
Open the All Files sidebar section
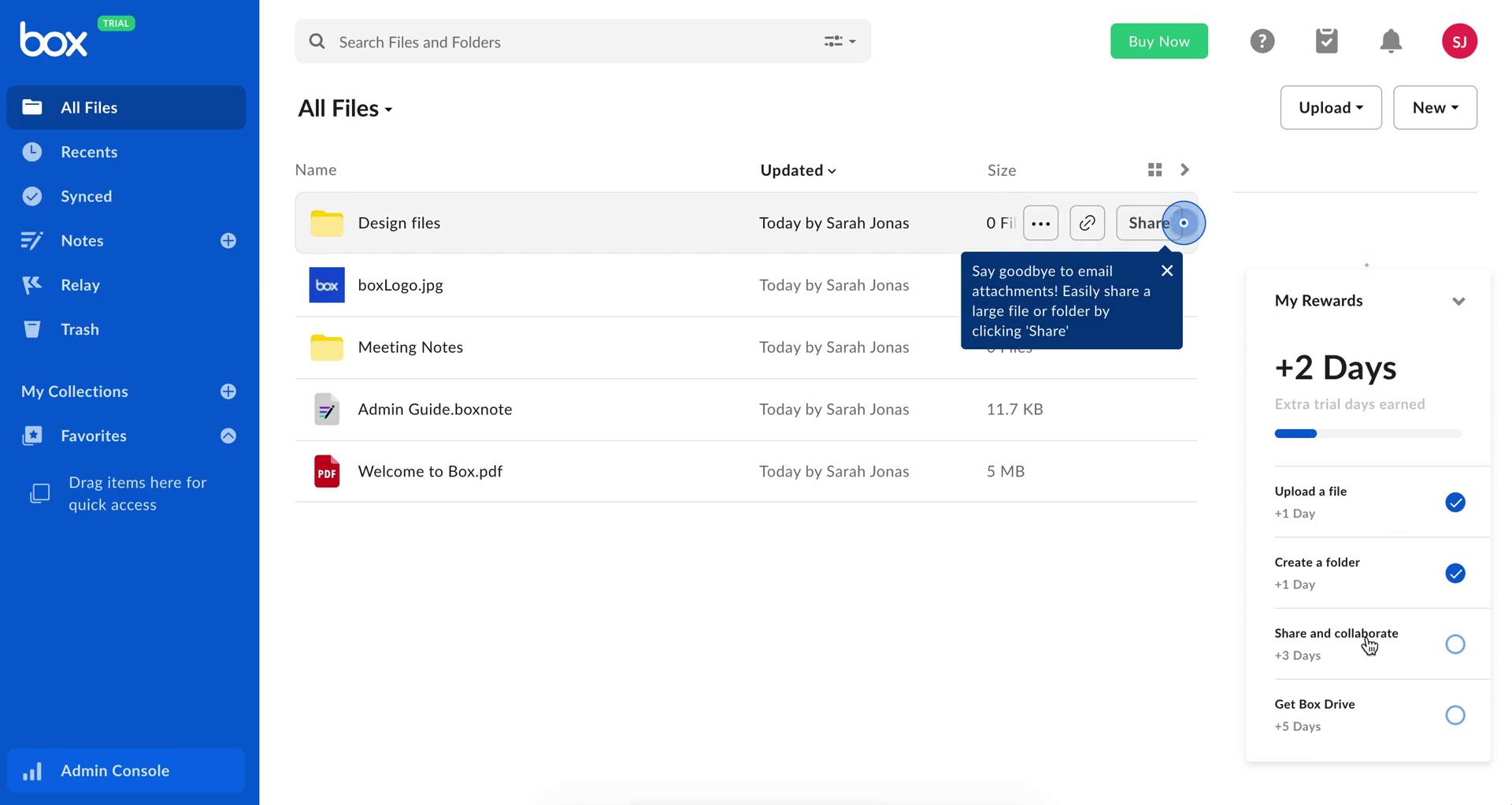(x=89, y=107)
